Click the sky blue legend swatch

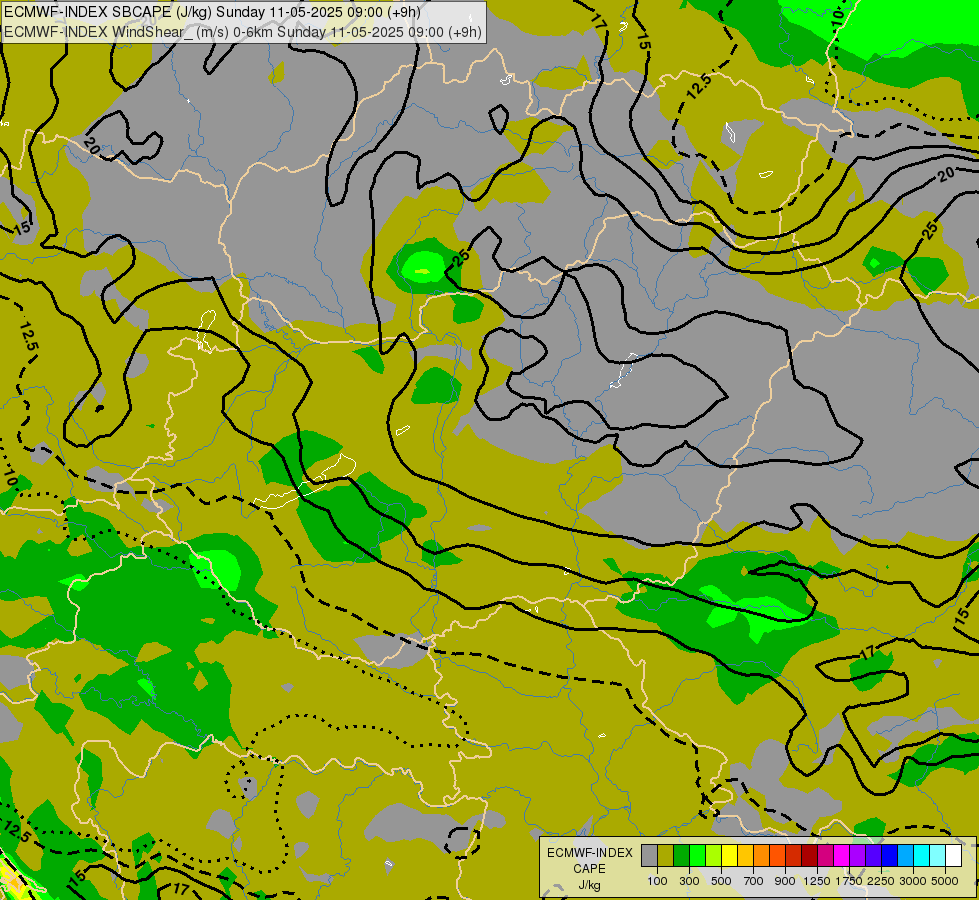point(906,856)
